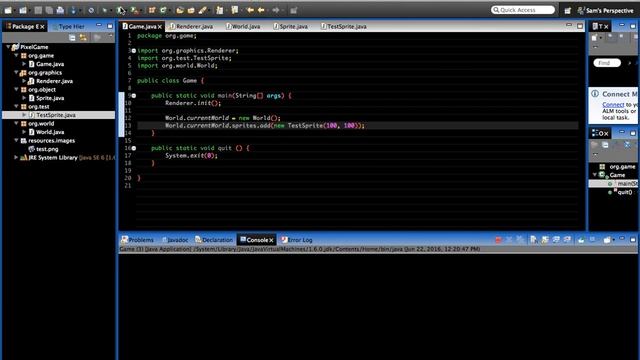Click Collapse All in Package Explorer
The width and height of the screenshot is (640, 360).
(x=72, y=38)
